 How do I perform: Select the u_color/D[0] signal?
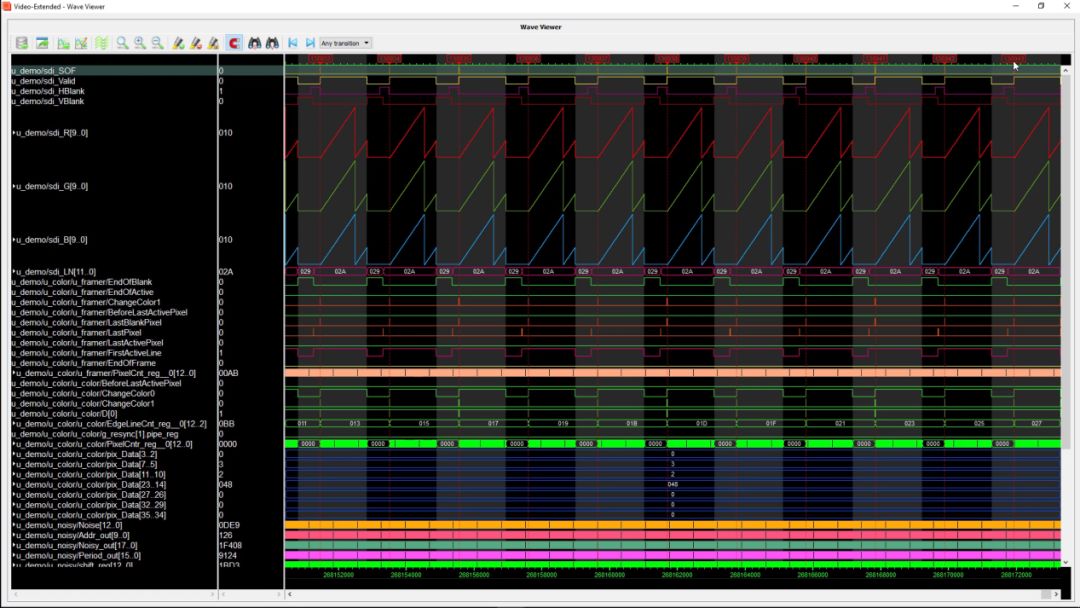point(65,414)
